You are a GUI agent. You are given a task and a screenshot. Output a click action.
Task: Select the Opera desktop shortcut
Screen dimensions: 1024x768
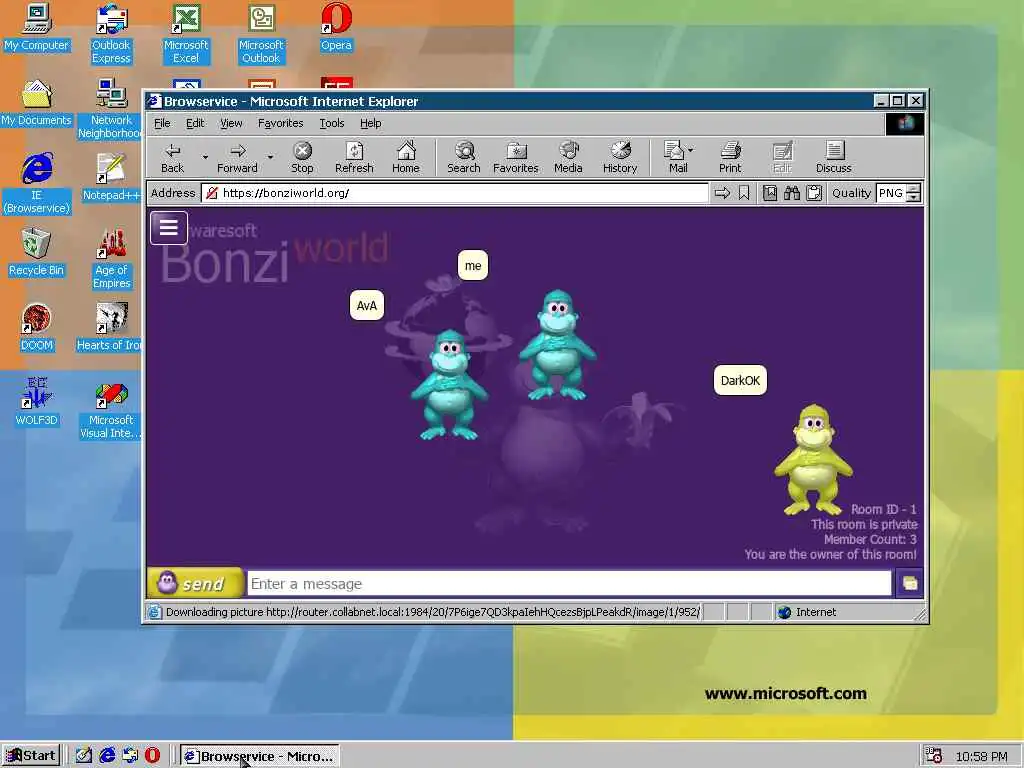pyautogui.click(x=336, y=28)
